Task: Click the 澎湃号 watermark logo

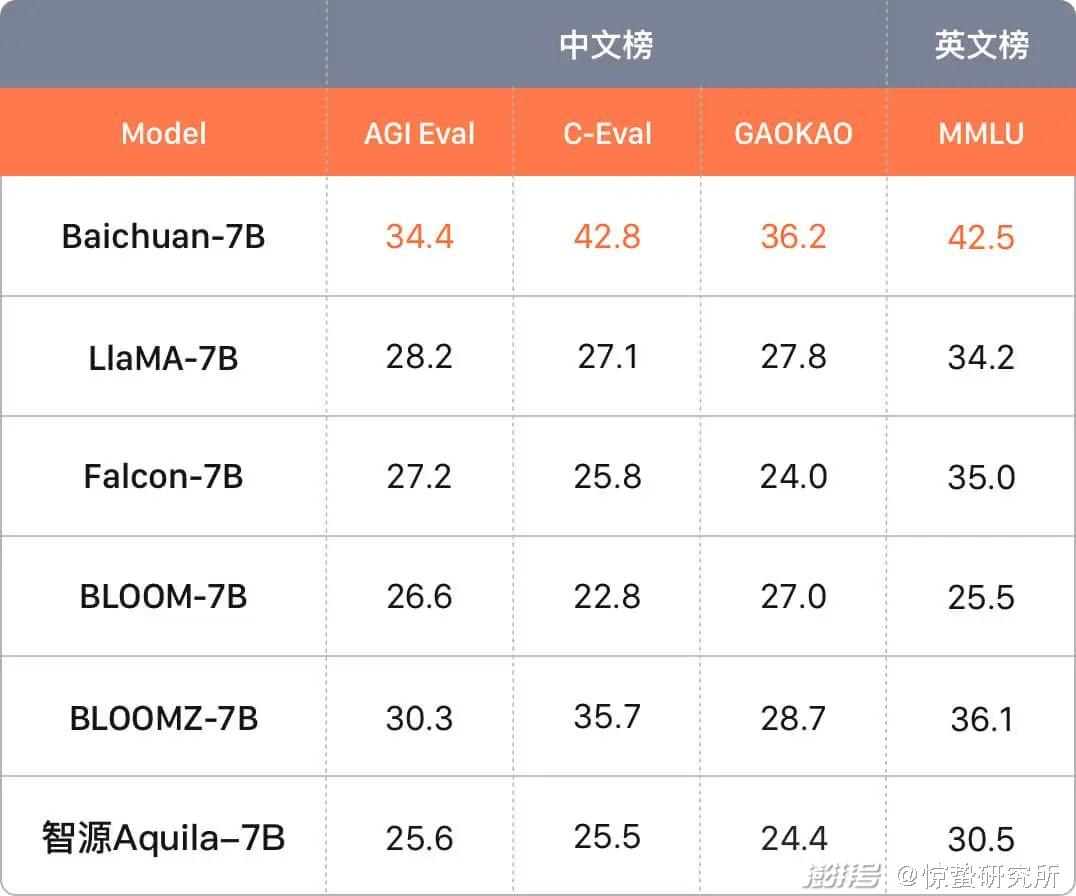Action: (844, 877)
